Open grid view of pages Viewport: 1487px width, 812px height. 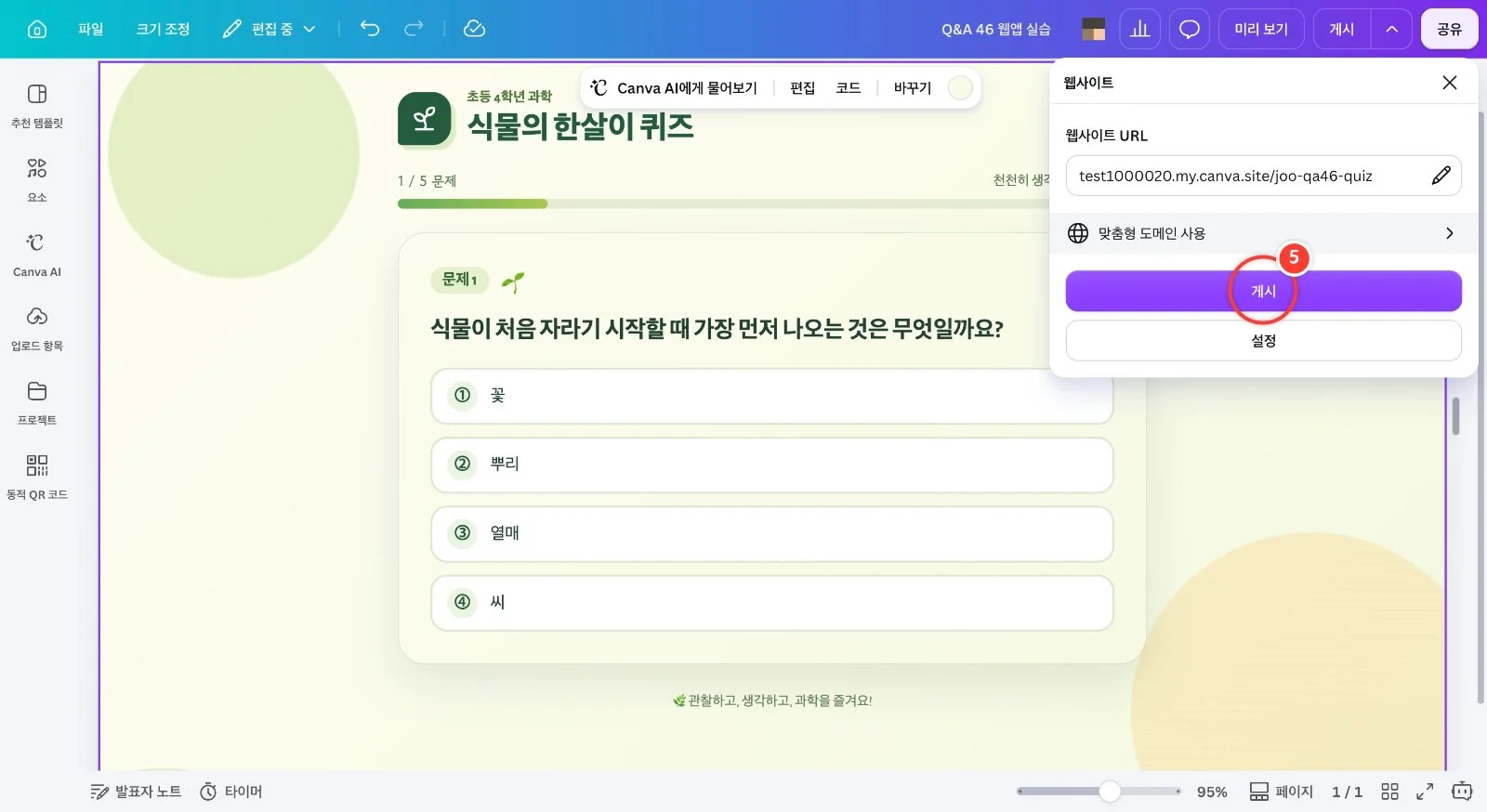click(1389, 792)
